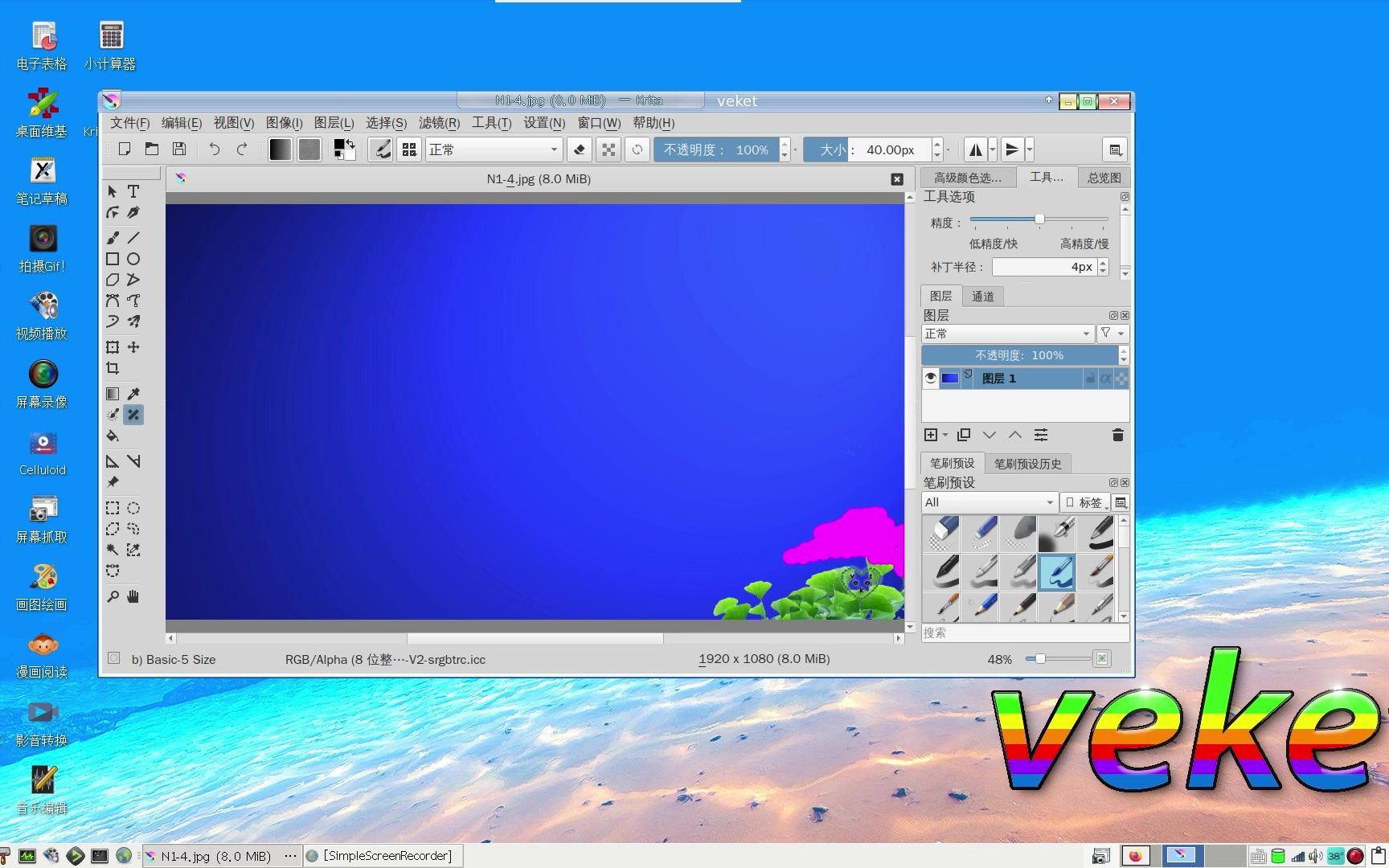The width and height of the screenshot is (1389, 868).
Task: Close the N1-4.jpg document tab
Action: (897, 179)
